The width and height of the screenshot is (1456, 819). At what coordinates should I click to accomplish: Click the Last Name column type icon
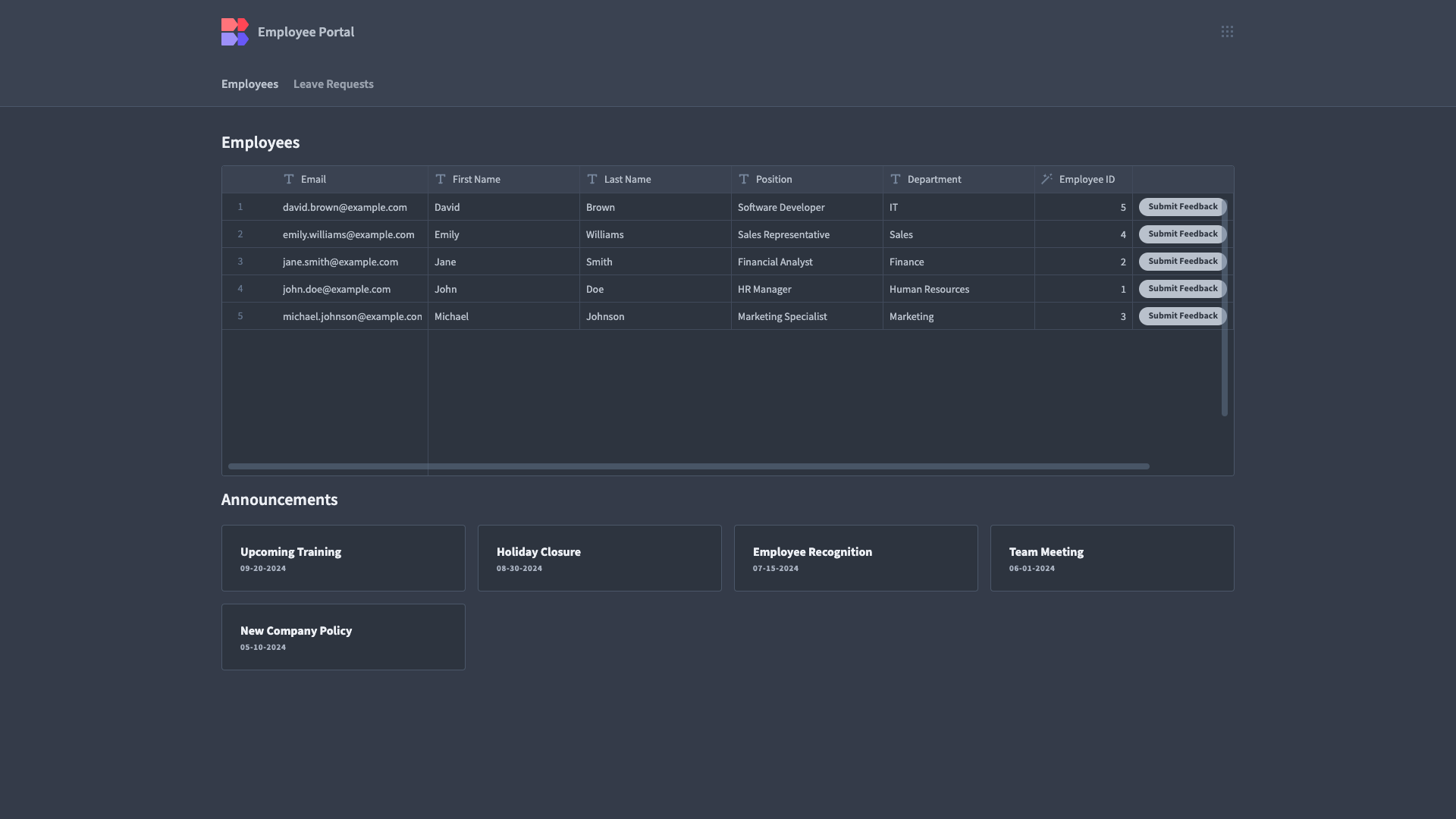coord(592,180)
